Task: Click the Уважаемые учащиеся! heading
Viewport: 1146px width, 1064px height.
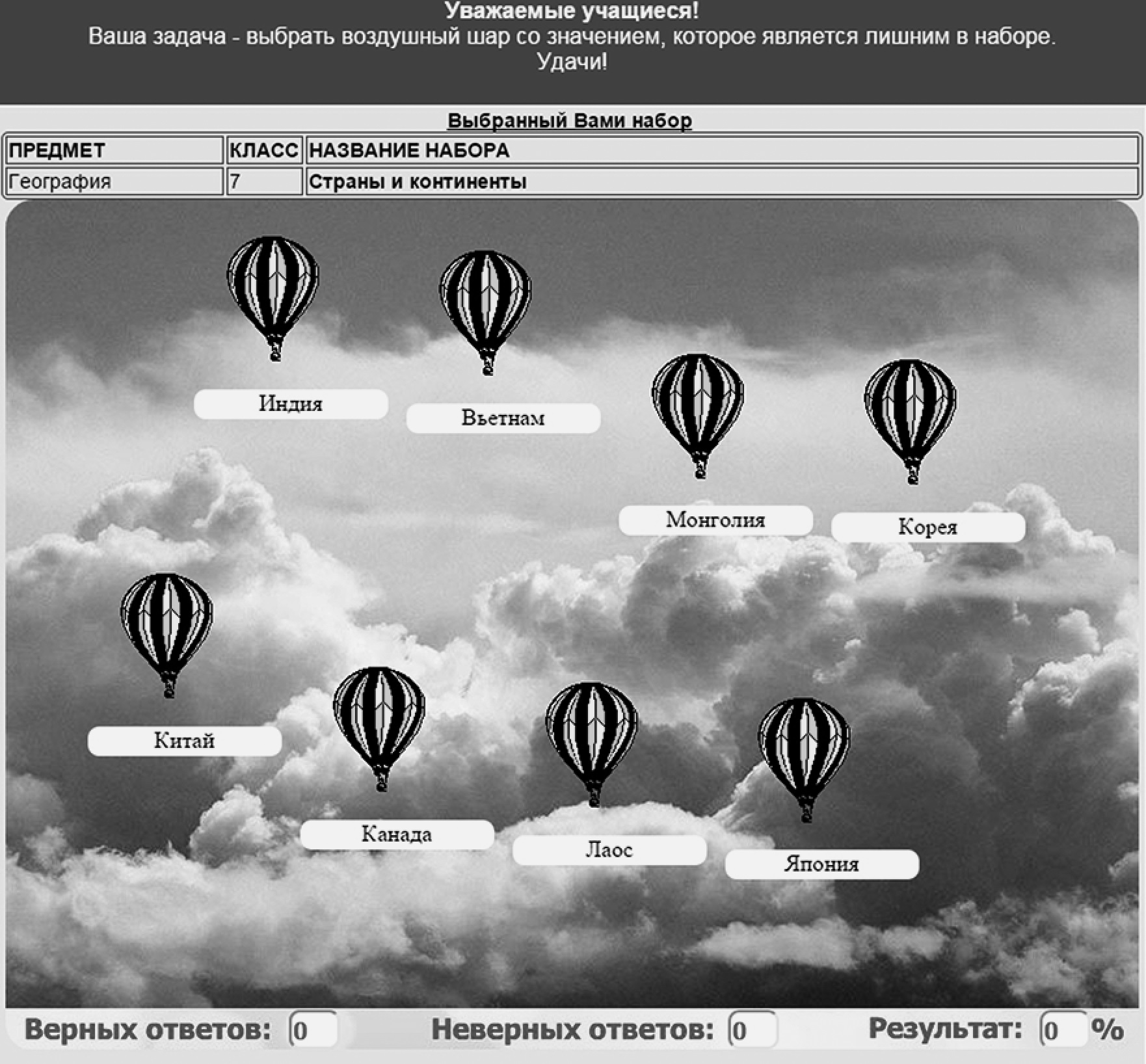Action: point(572,10)
